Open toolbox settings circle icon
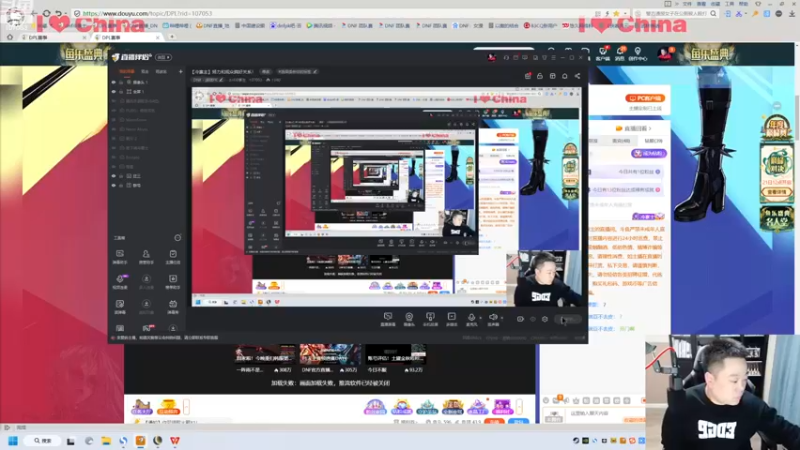The image size is (800, 450). [x=178, y=238]
